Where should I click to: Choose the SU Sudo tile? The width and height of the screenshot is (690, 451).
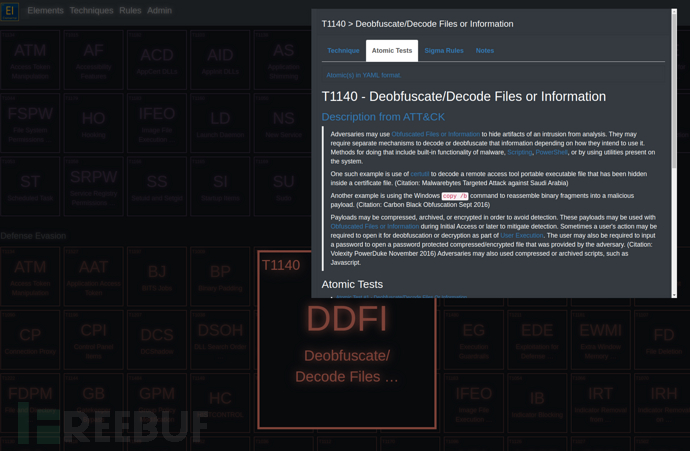[283, 187]
